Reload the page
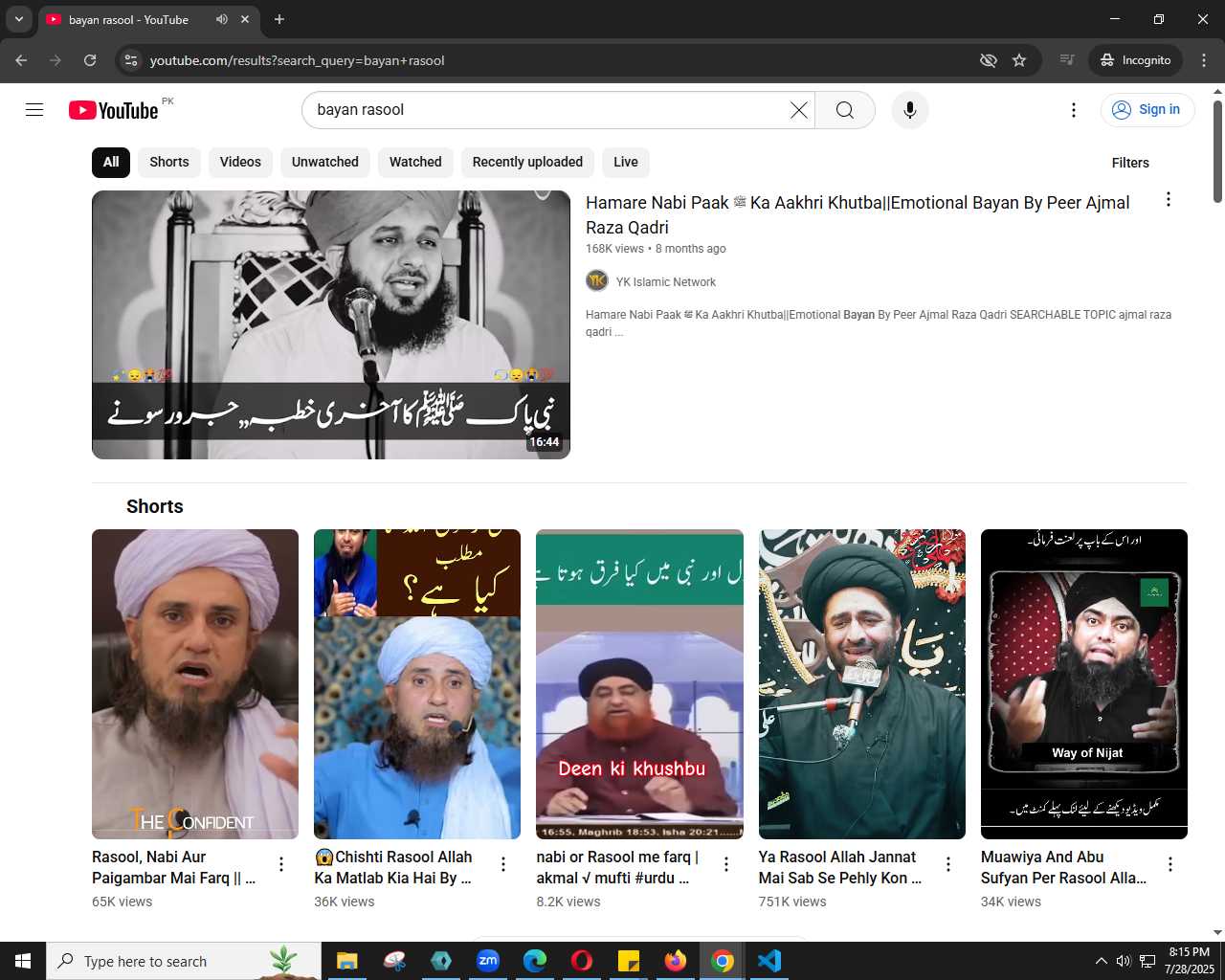Image resolution: width=1225 pixels, height=980 pixels. tap(90, 60)
